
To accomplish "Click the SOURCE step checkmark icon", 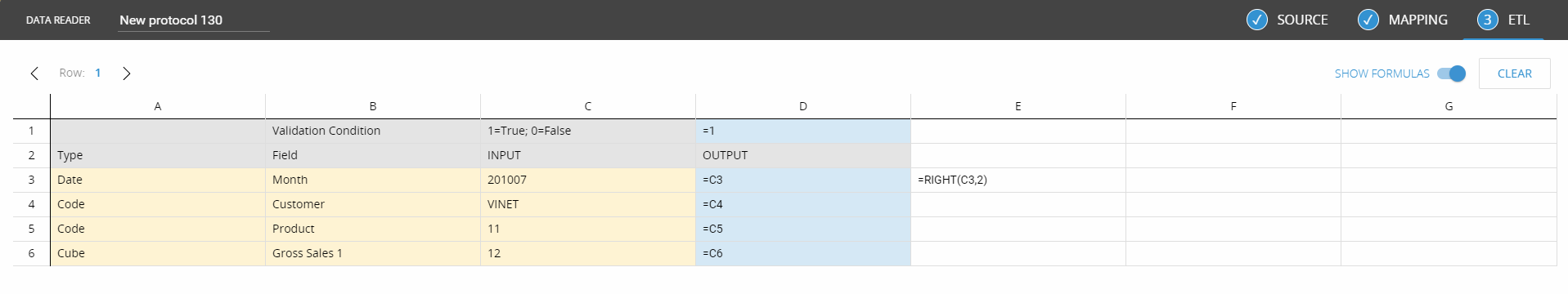I will point(1256,20).
